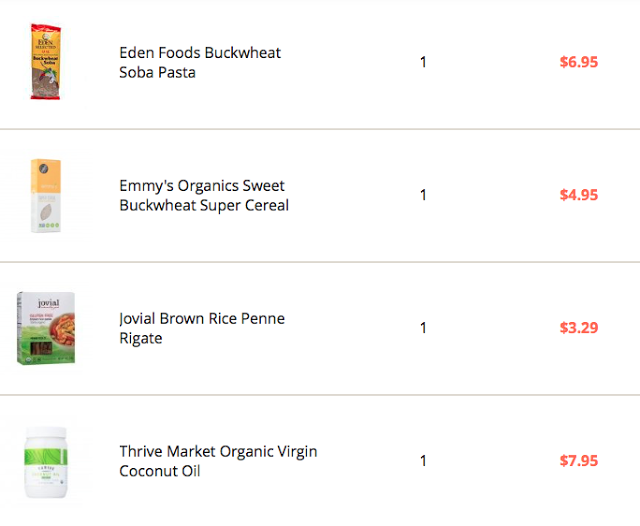The width and height of the screenshot is (640, 526).
Task: Select the quantity for Emmy's buckwheat cereal
Action: point(423,195)
